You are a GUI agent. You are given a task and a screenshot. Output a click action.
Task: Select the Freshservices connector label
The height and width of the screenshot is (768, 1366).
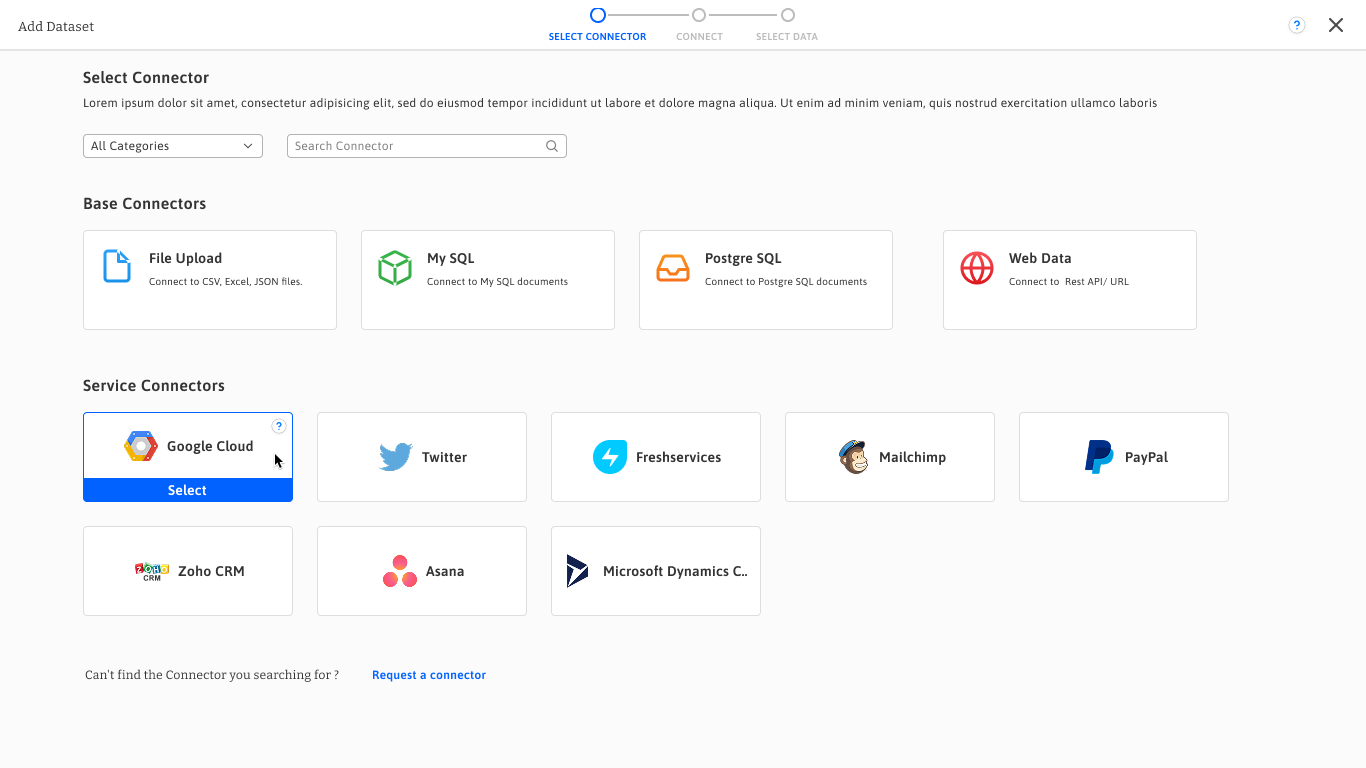click(x=678, y=457)
